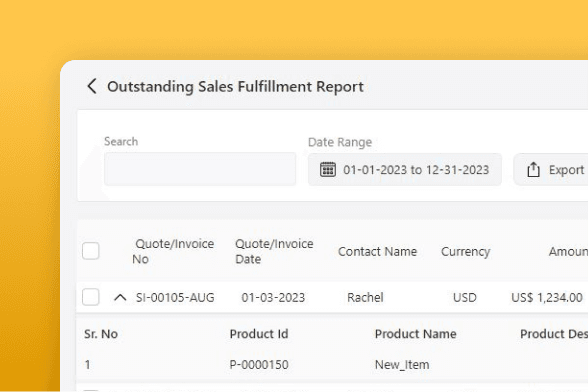Toggle the select-all header checkbox
This screenshot has height=392, width=588.
click(x=91, y=251)
